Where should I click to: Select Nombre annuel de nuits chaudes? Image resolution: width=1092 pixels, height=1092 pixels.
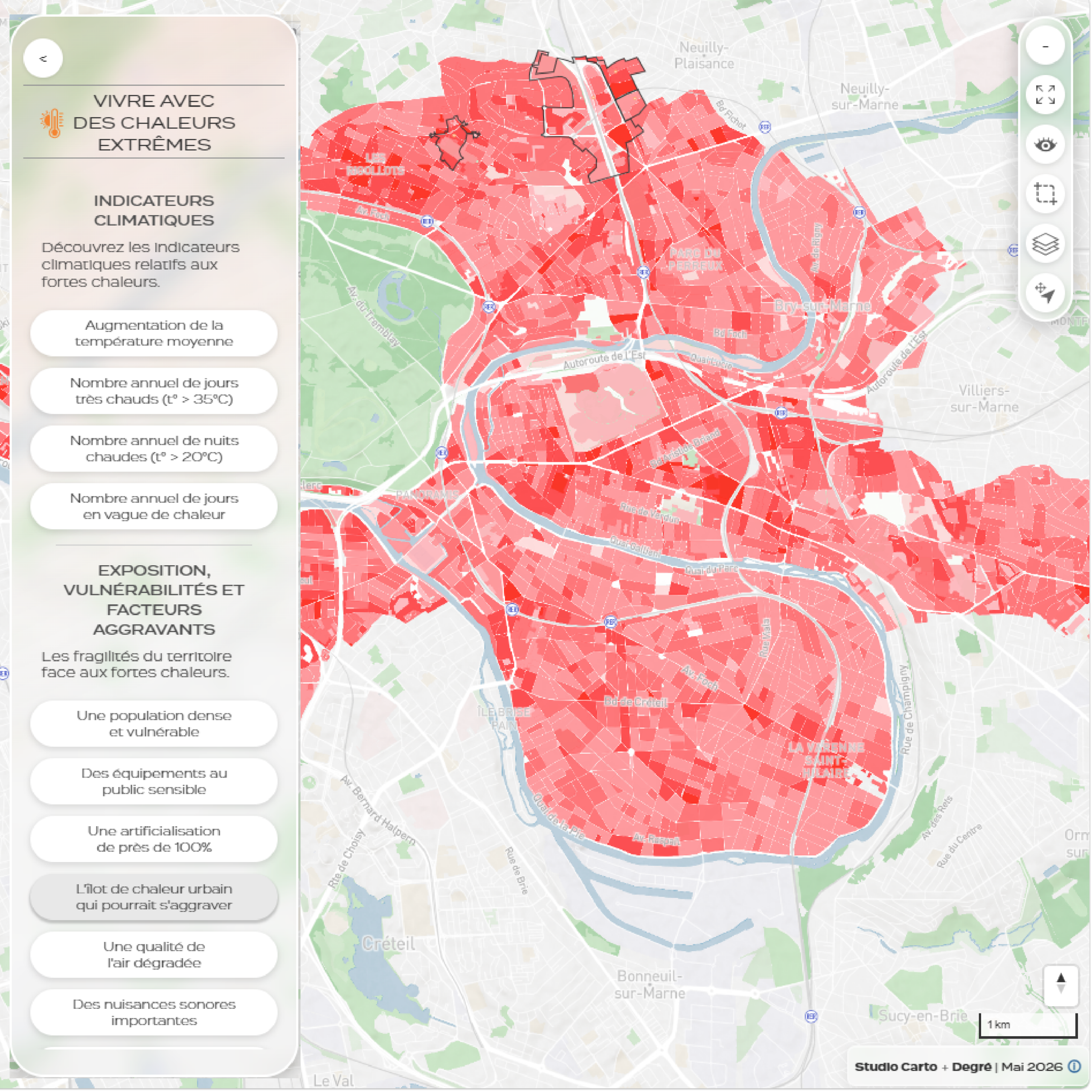pos(154,449)
